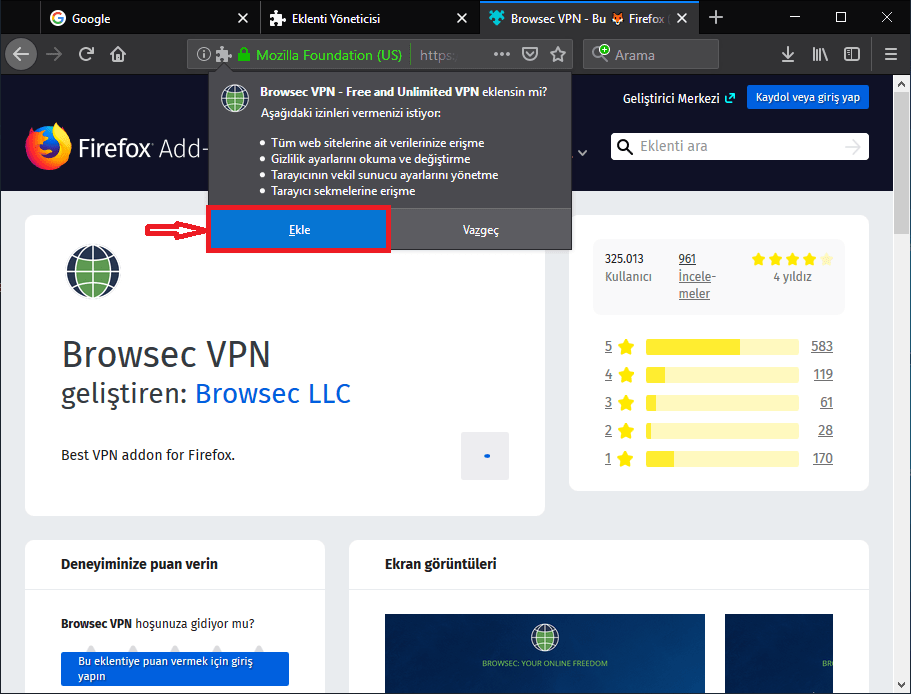Close the Browsec VPN tab
This screenshot has width=911, height=694.
click(x=682, y=19)
